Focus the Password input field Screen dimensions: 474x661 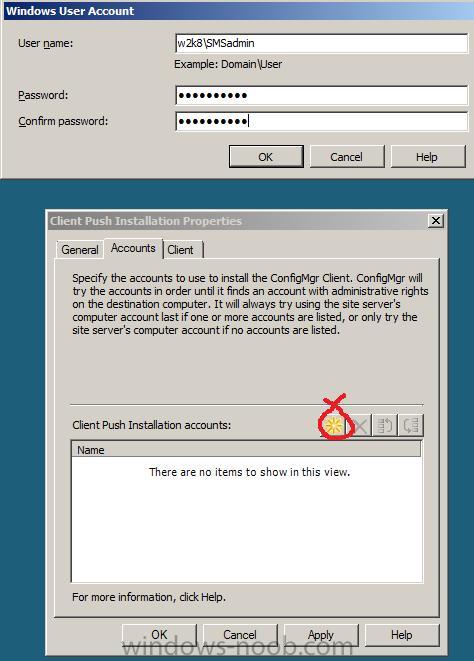[x=322, y=95]
